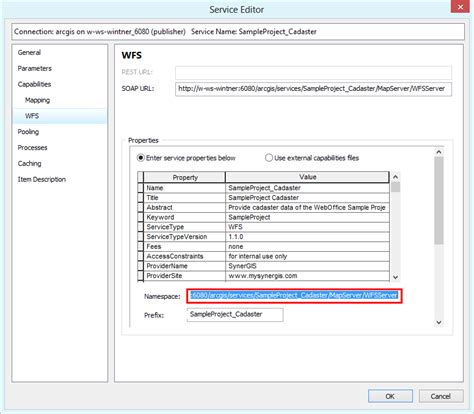Open the Mapping capability page
The image size is (474, 414).
37,100
